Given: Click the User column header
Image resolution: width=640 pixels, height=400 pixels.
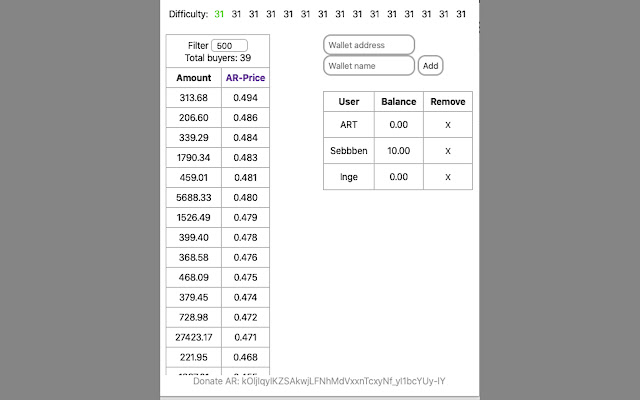Looking at the screenshot, I should 349,102.
